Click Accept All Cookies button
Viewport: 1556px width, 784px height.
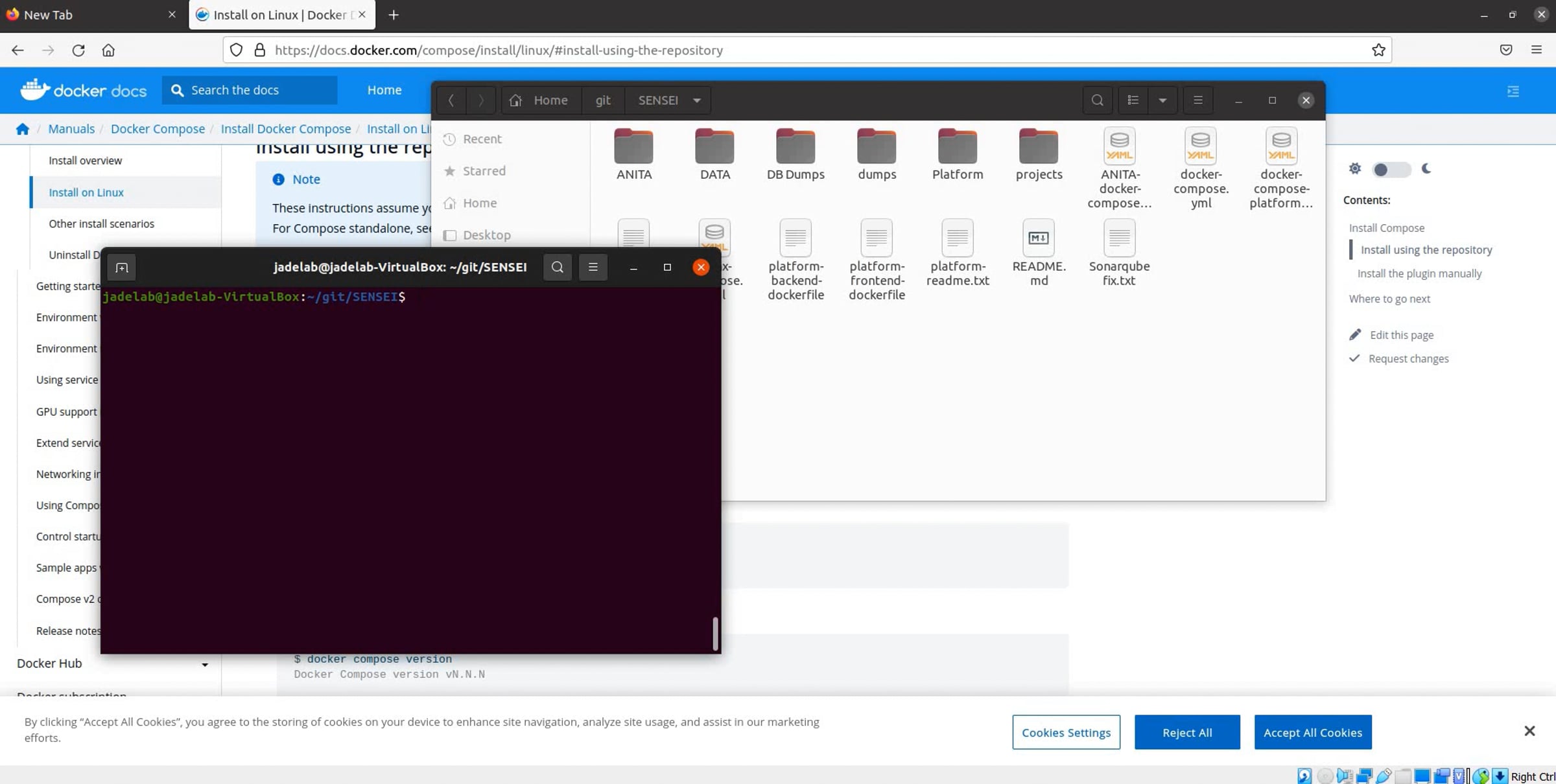pyautogui.click(x=1312, y=732)
